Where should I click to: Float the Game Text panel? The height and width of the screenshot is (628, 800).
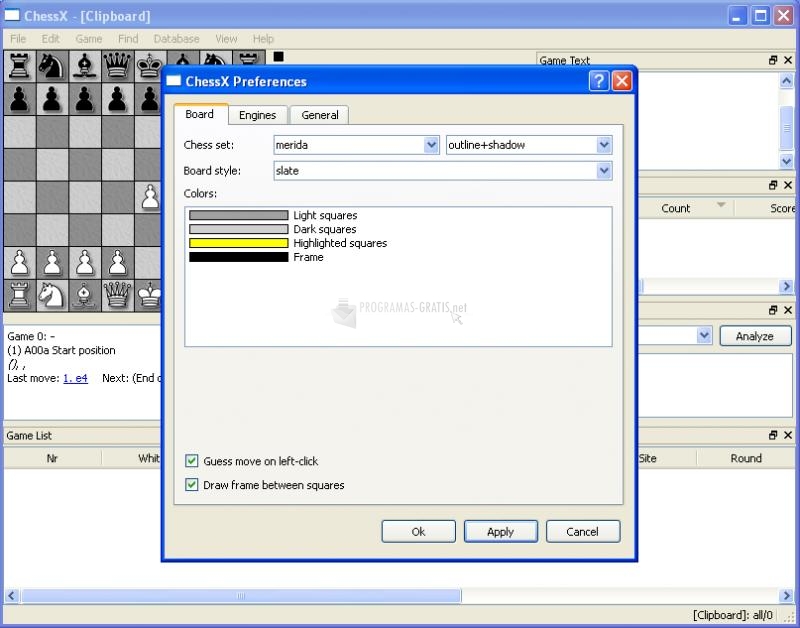(x=773, y=60)
